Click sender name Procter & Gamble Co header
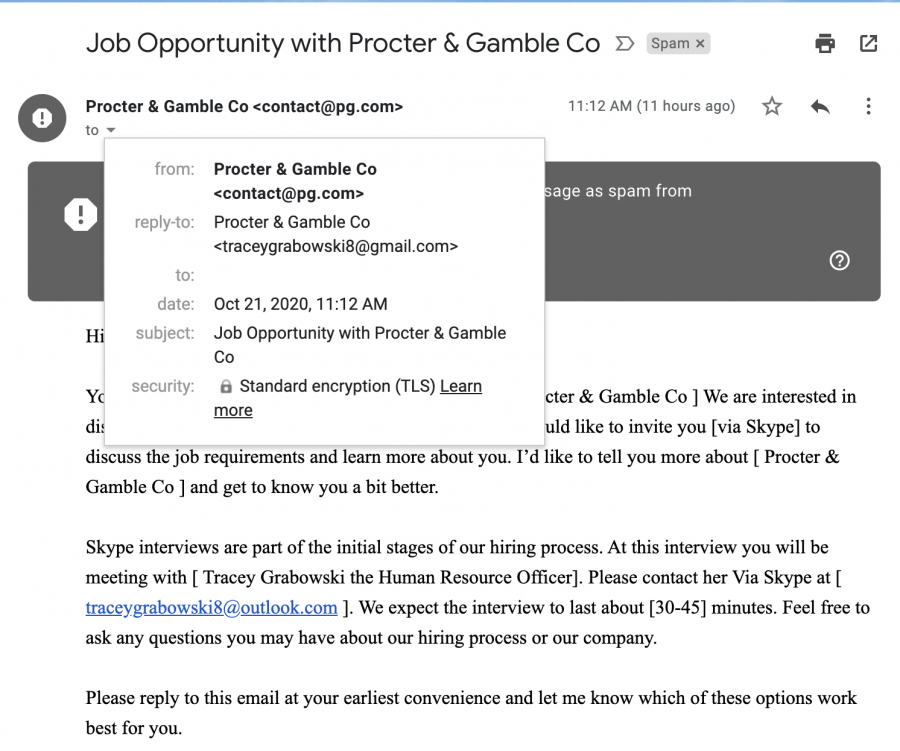This screenshot has width=900, height=751. click(166, 107)
